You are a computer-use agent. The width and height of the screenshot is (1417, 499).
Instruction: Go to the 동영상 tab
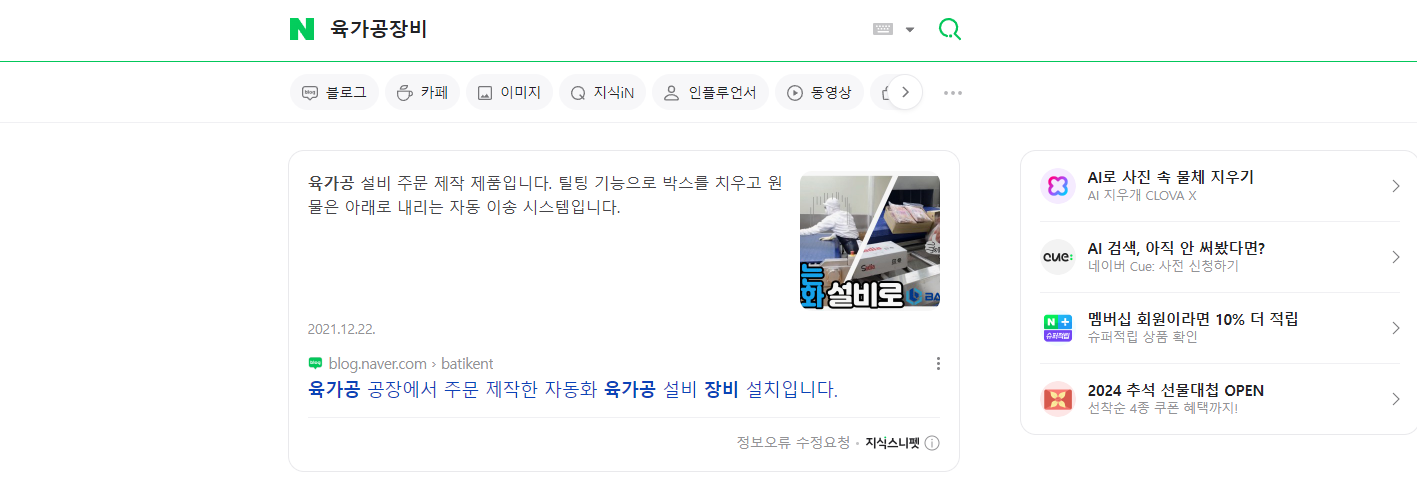tap(819, 92)
